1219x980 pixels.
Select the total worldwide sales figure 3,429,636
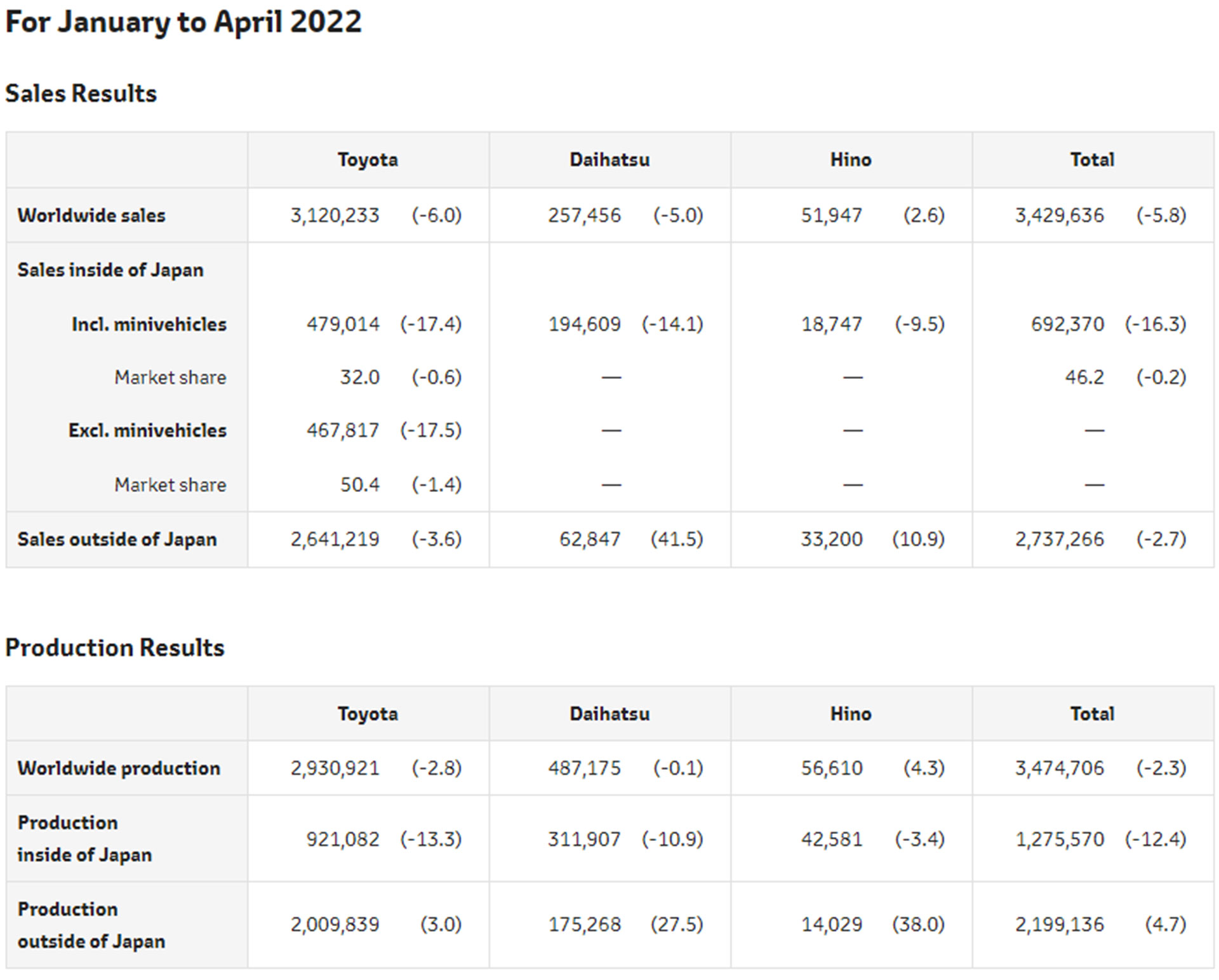[x=1059, y=215]
